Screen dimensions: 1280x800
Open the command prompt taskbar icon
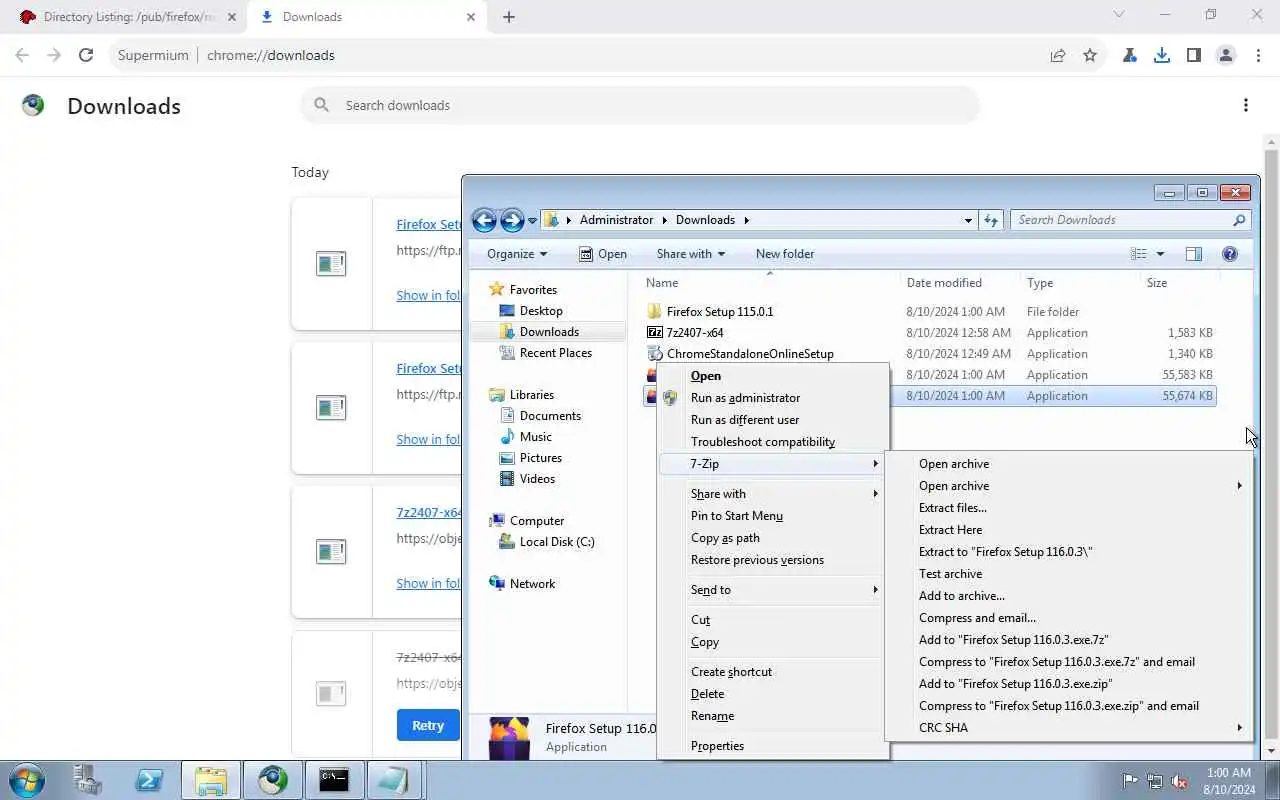(x=334, y=780)
